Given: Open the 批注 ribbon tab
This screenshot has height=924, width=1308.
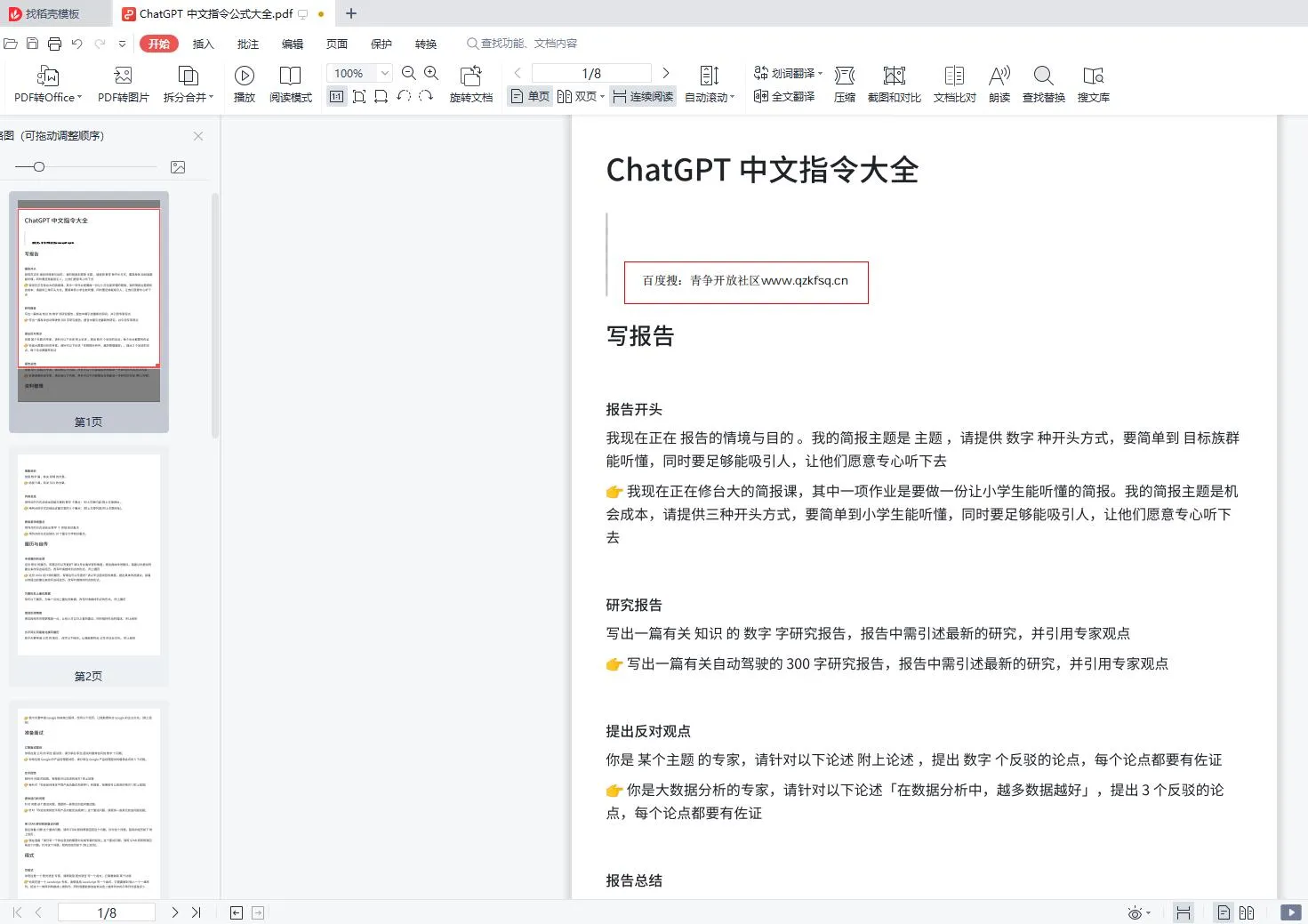Looking at the screenshot, I should click(248, 44).
